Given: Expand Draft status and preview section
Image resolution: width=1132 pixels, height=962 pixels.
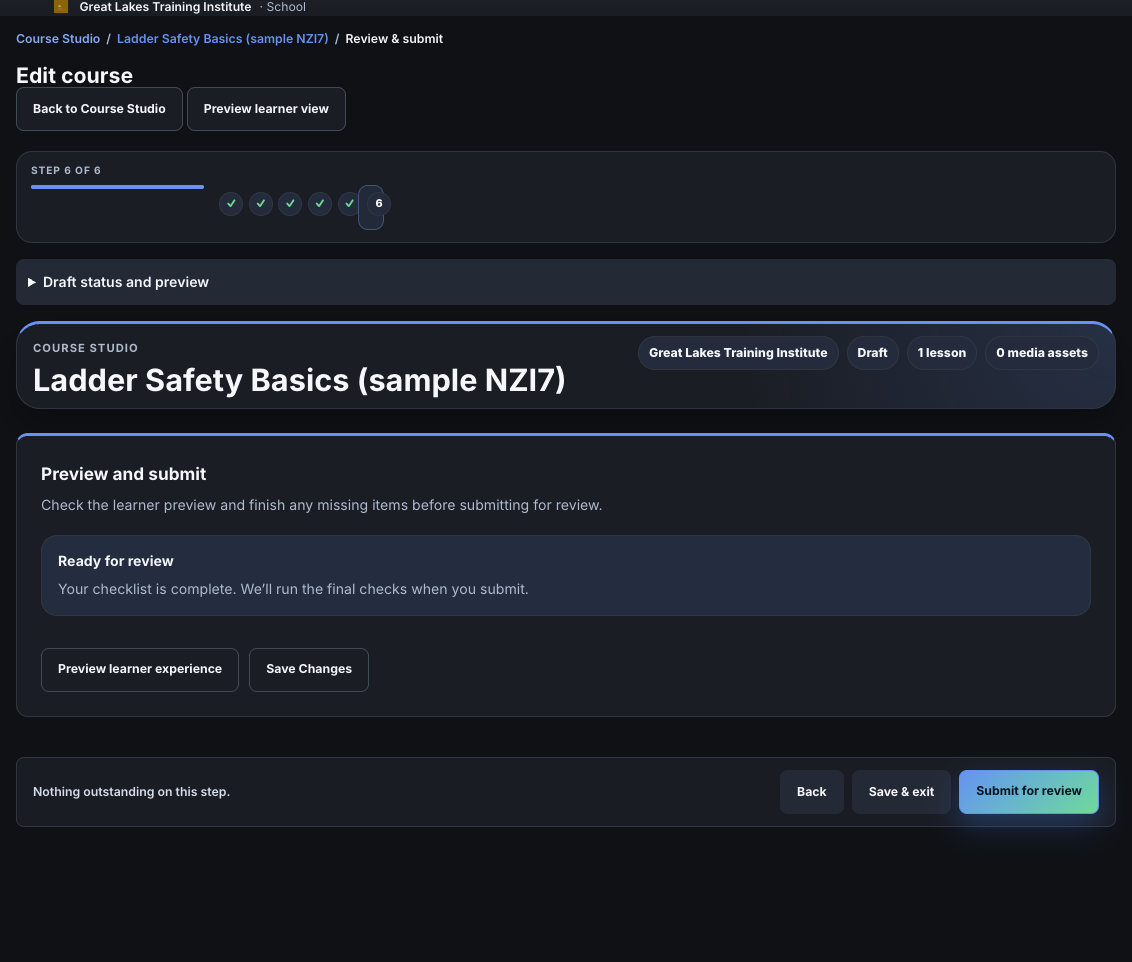Looking at the screenshot, I should coord(565,282).
